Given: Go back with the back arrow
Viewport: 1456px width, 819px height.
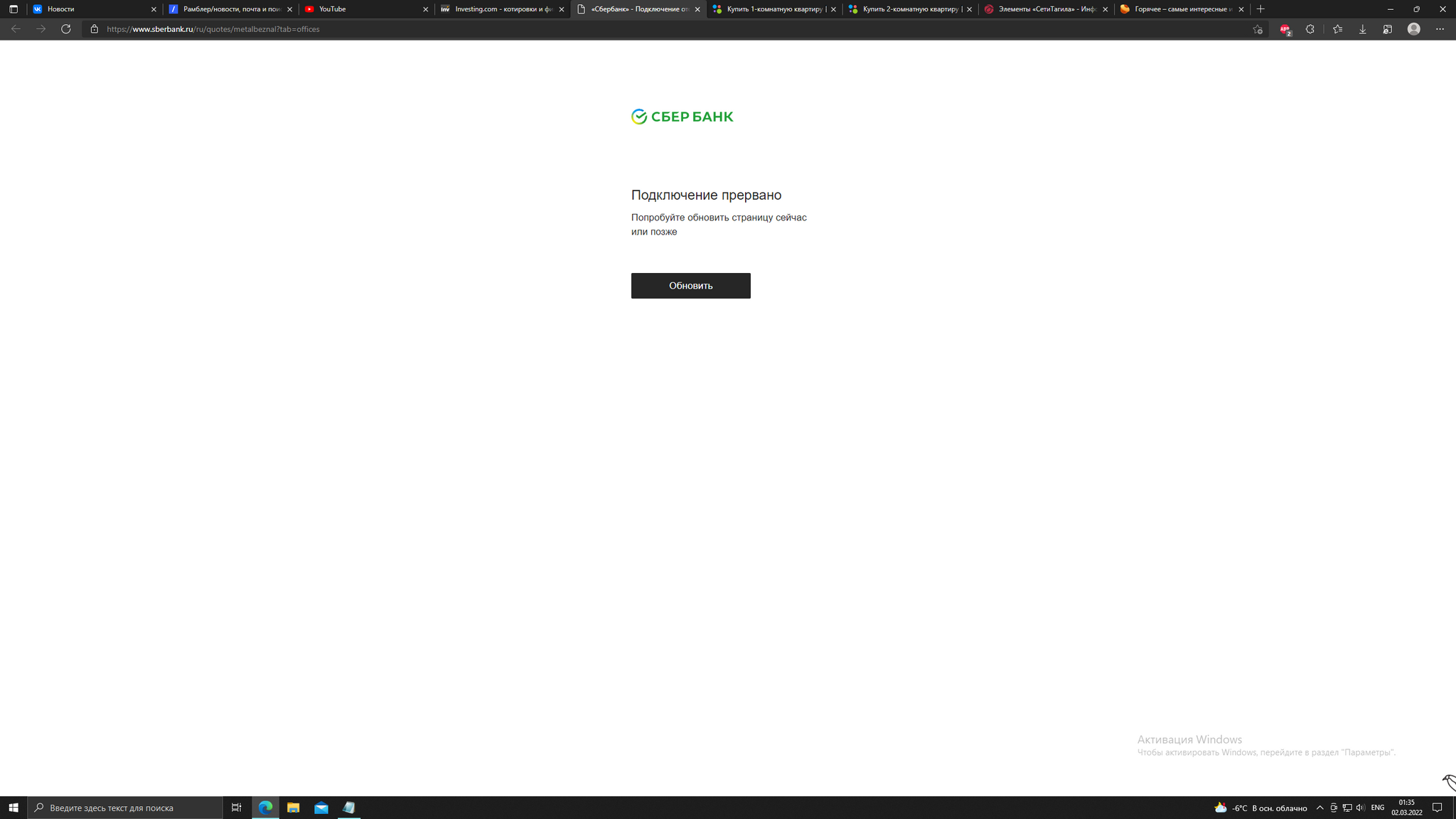Looking at the screenshot, I should [16, 29].
